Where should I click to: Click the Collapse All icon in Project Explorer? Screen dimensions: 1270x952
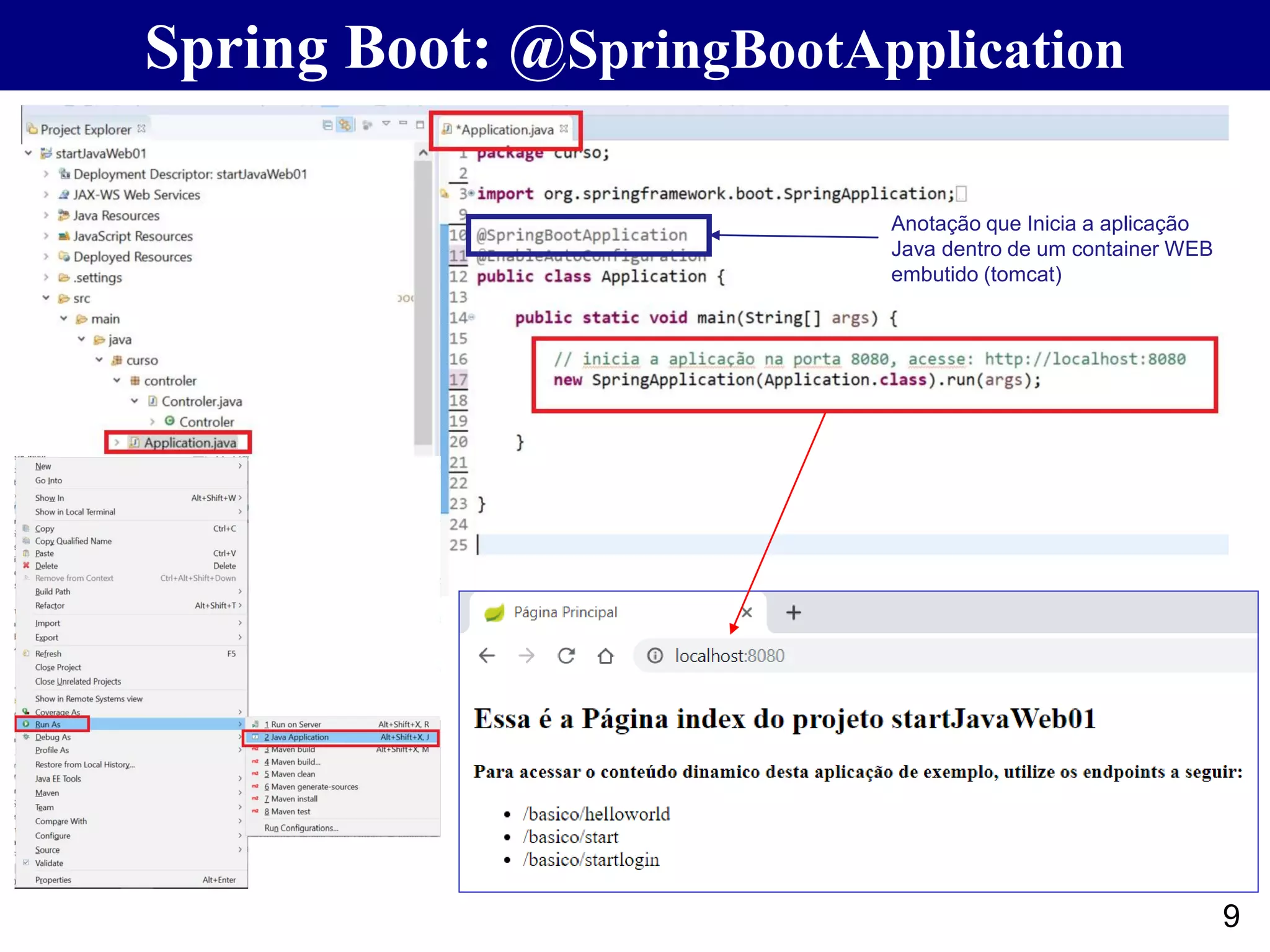click(x=327, y=125)
